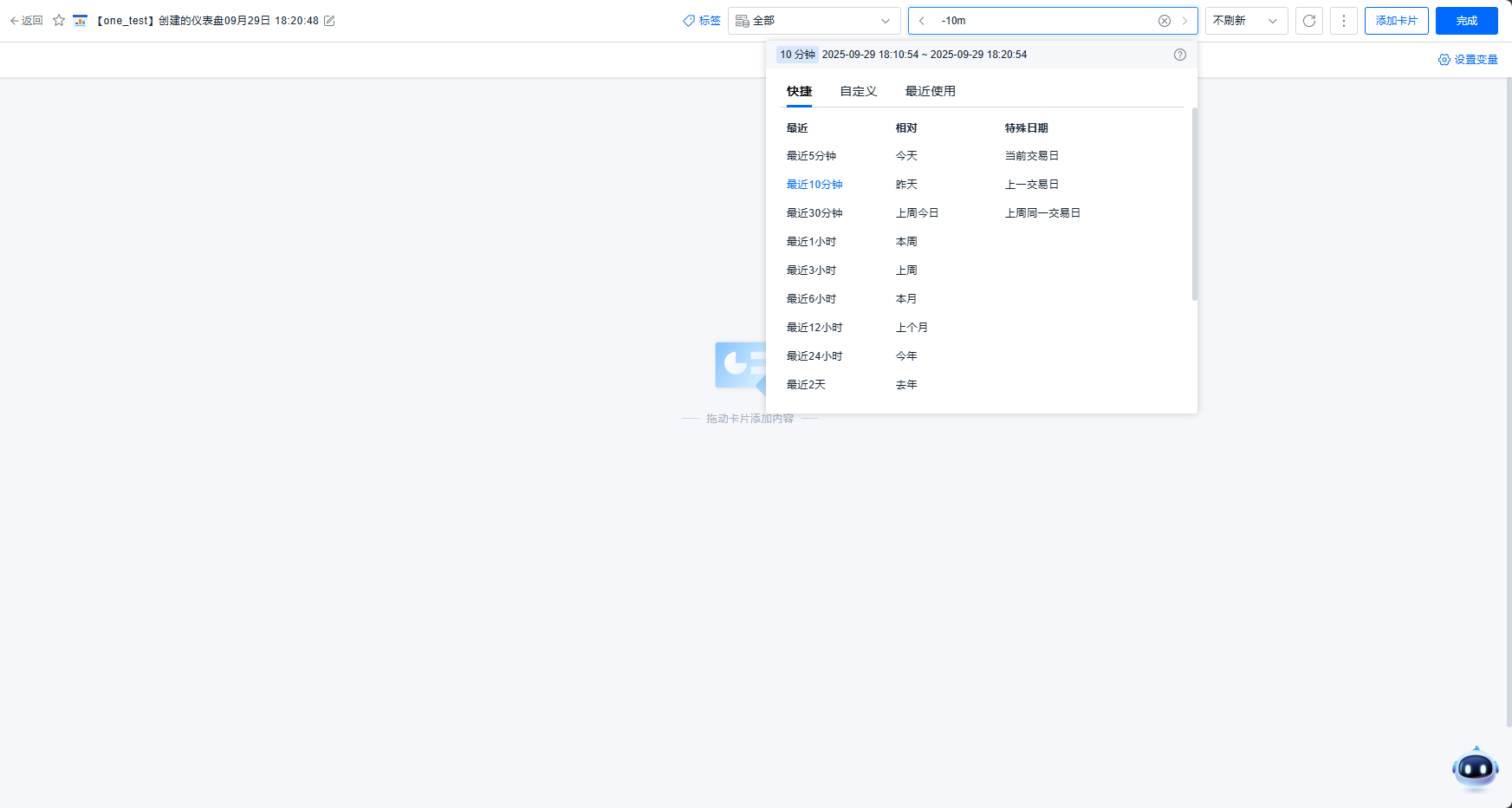Click the refresh icon button
Screen dimensions: 1512x808
[x=1309, y=21]
